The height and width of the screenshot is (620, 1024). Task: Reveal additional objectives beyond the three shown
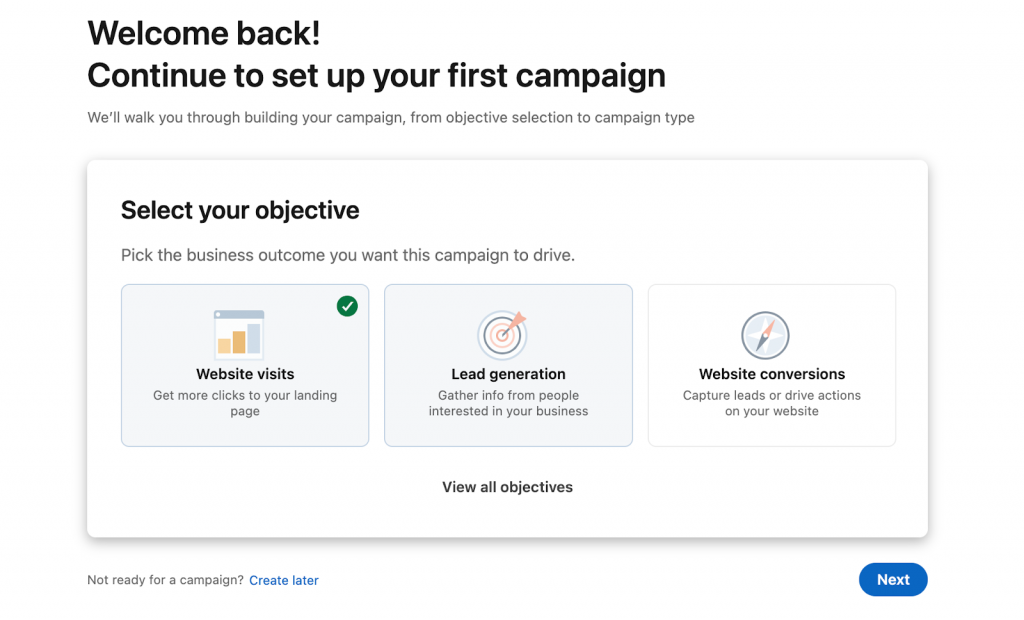(x=507, y=487)
